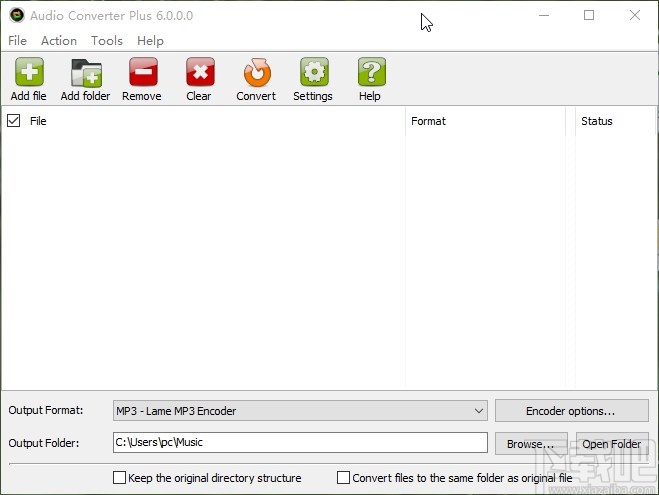Click the Open Folder button
The height and width of the screenshot is (495, 659).
click(612, 443)
